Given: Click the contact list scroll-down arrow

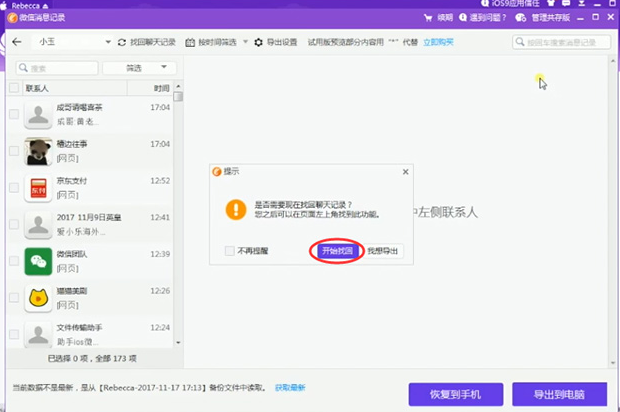Looking at the screenshot, I should pyautogui.click(x=178, y=342).
